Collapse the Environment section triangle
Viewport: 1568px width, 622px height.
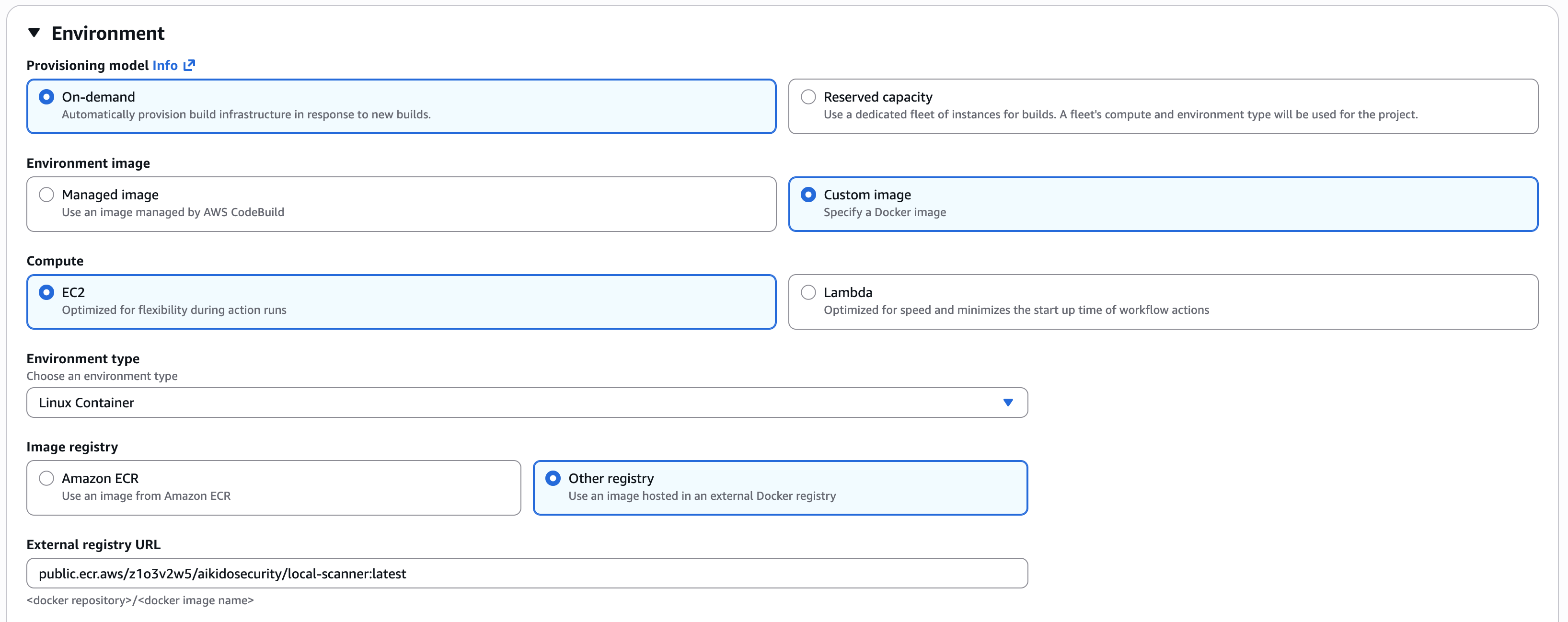(34, 33)
